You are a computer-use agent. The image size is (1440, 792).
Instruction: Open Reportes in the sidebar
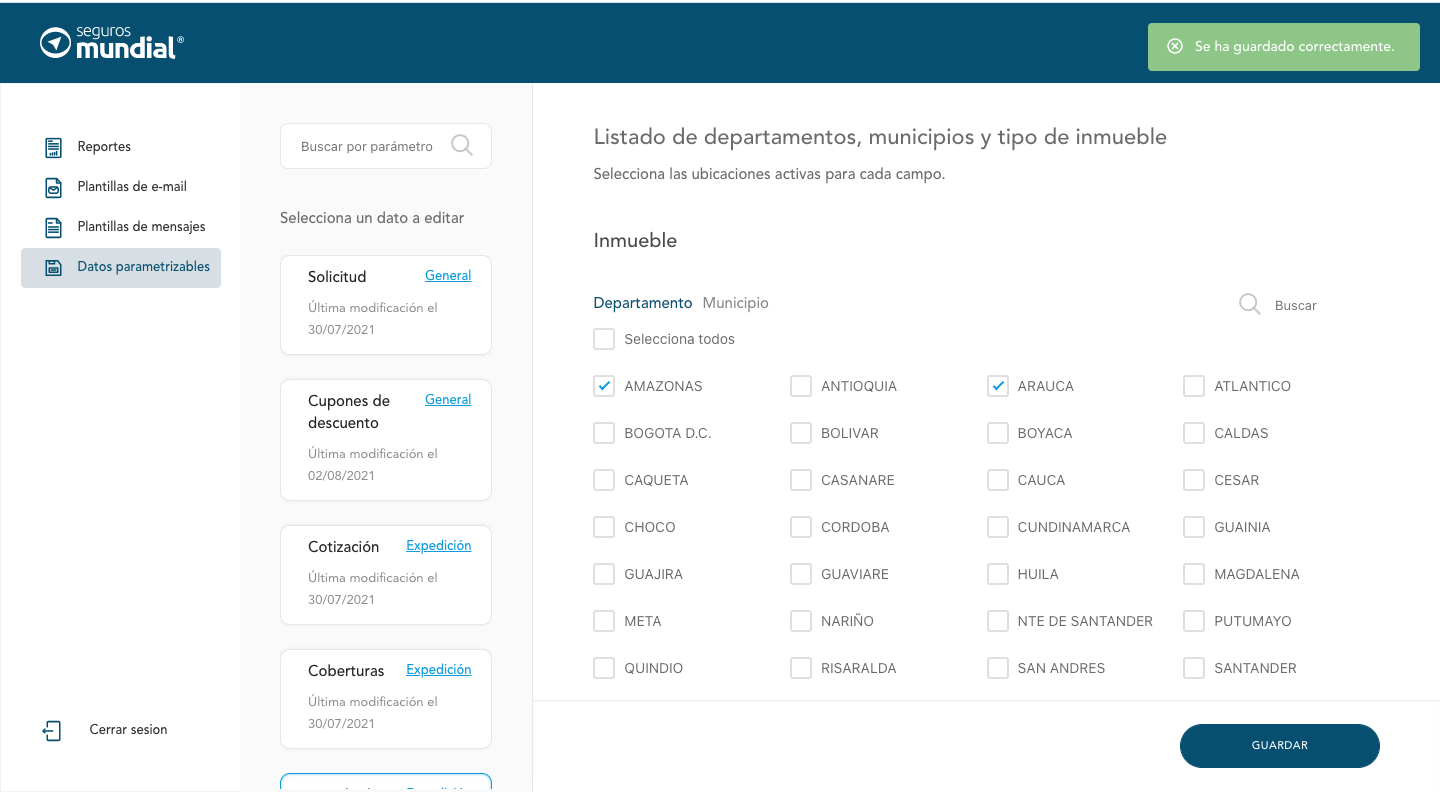tap(104, 147)
